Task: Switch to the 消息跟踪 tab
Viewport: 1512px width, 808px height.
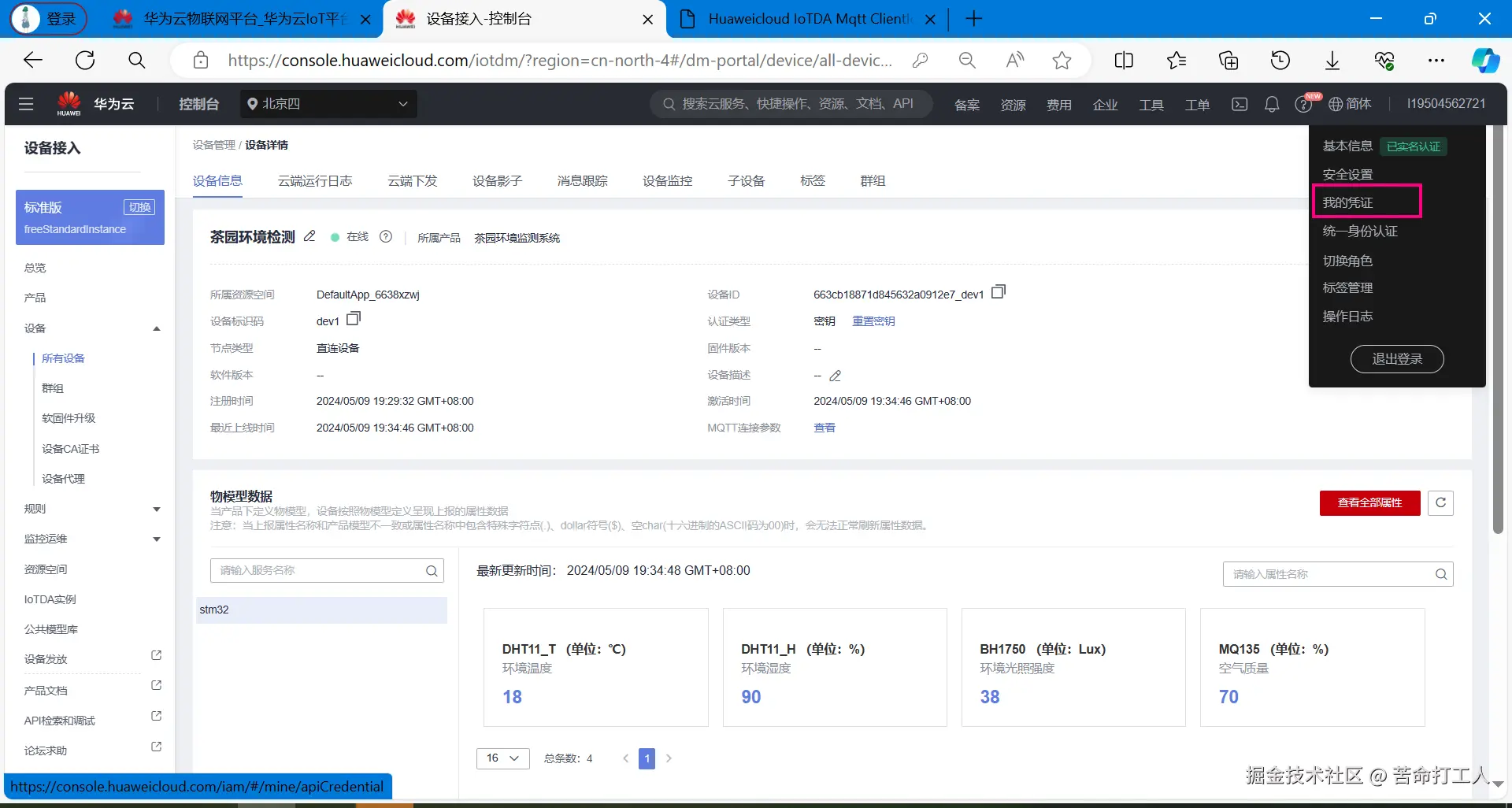Action: click(x=582, y=180)
